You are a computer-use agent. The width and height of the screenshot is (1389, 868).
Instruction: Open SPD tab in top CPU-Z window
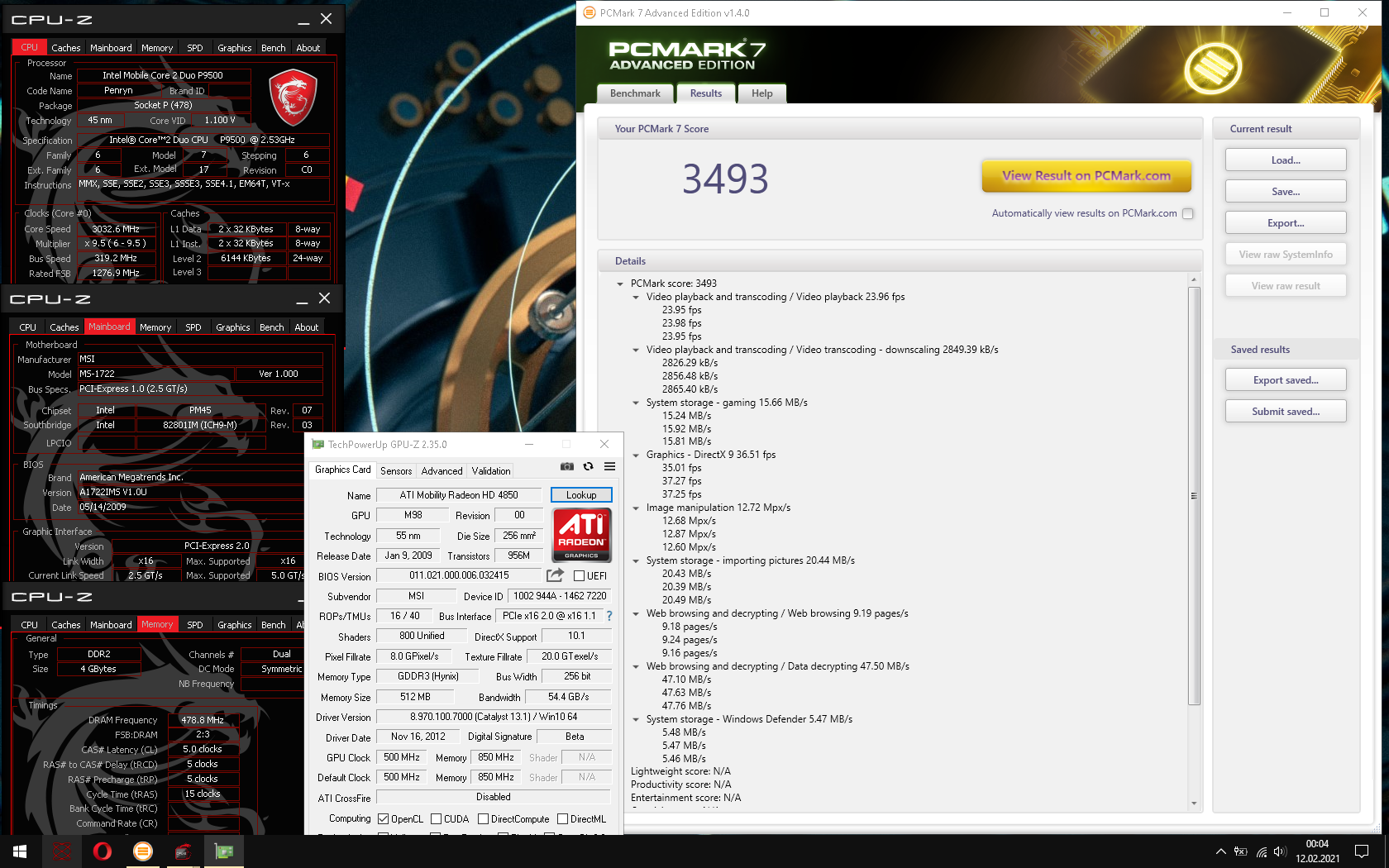195,48
